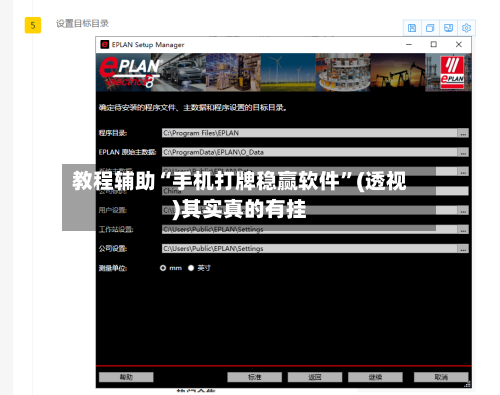This screenshot has width=500, height=395.
Task: Click the wind turbines banner photo
Action: click(288, 72)
